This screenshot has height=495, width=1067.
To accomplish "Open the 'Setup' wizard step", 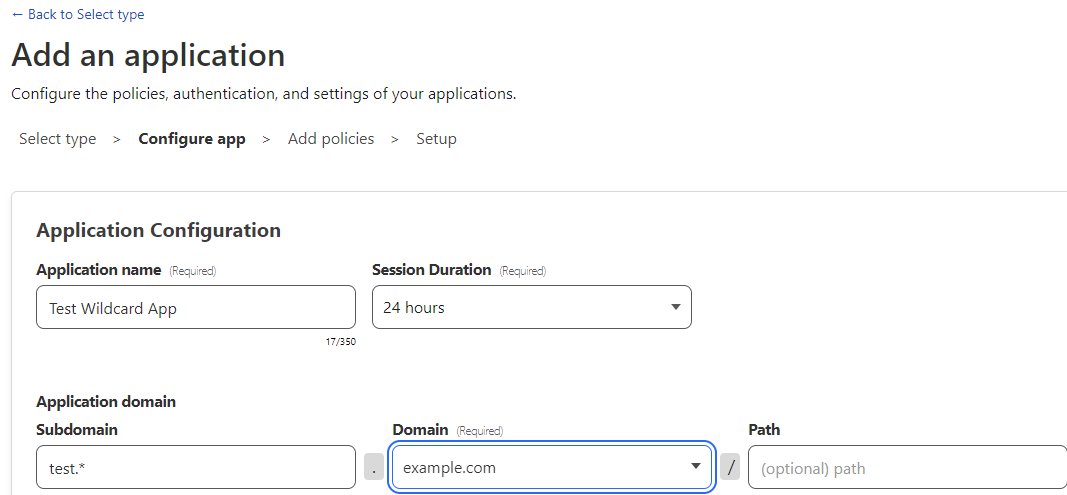I will [x=436, y=139].
